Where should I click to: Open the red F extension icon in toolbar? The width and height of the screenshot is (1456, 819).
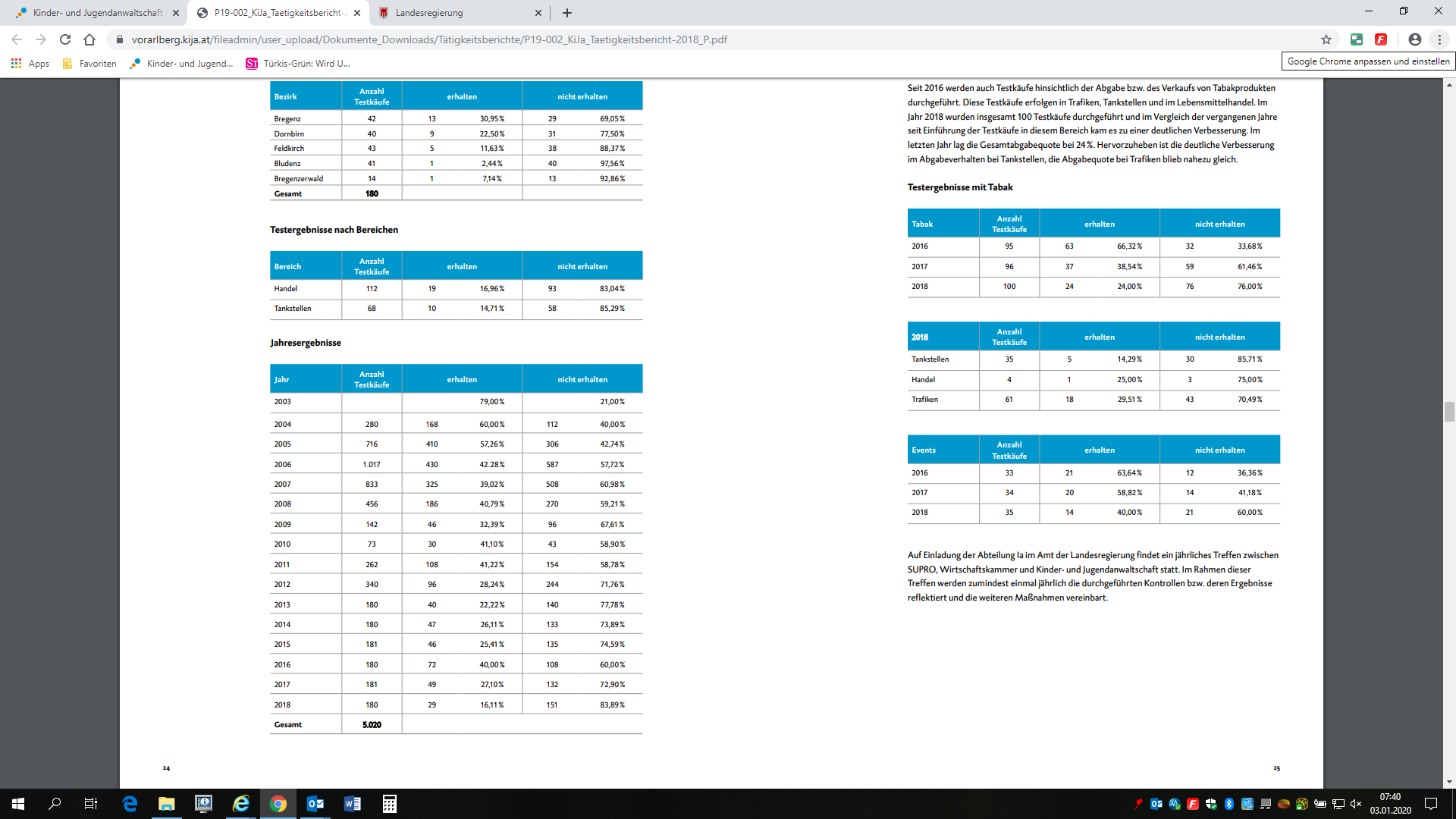tap(1381, 39)
